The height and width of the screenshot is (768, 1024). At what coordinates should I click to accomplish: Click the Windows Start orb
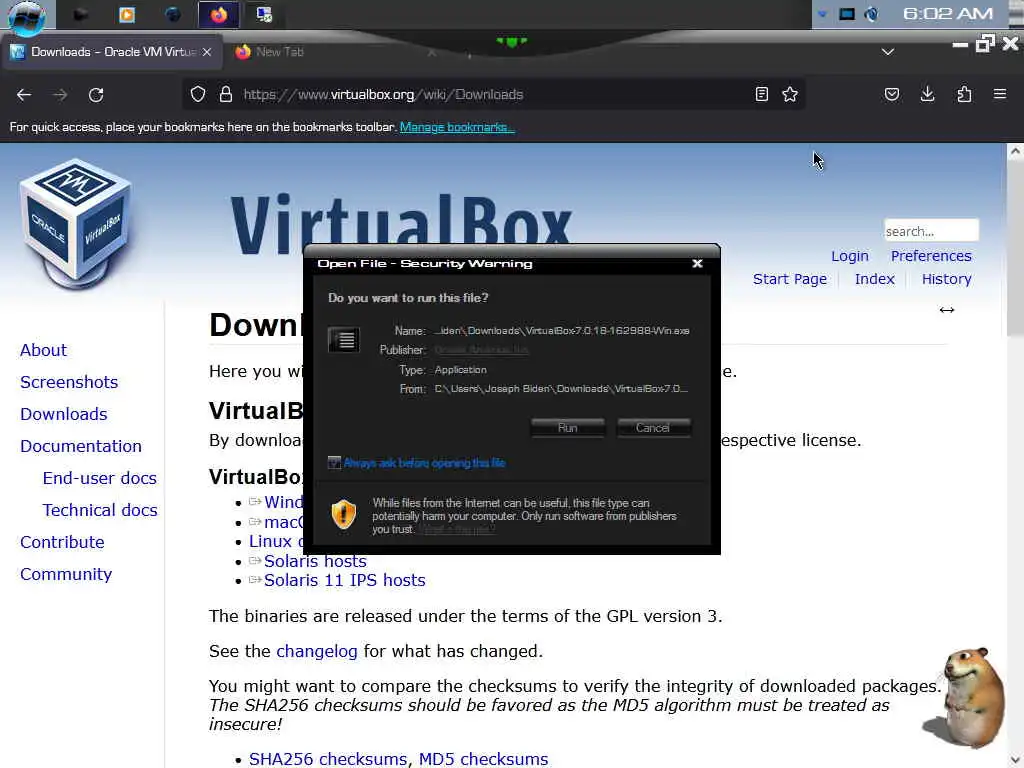point(27,16)
